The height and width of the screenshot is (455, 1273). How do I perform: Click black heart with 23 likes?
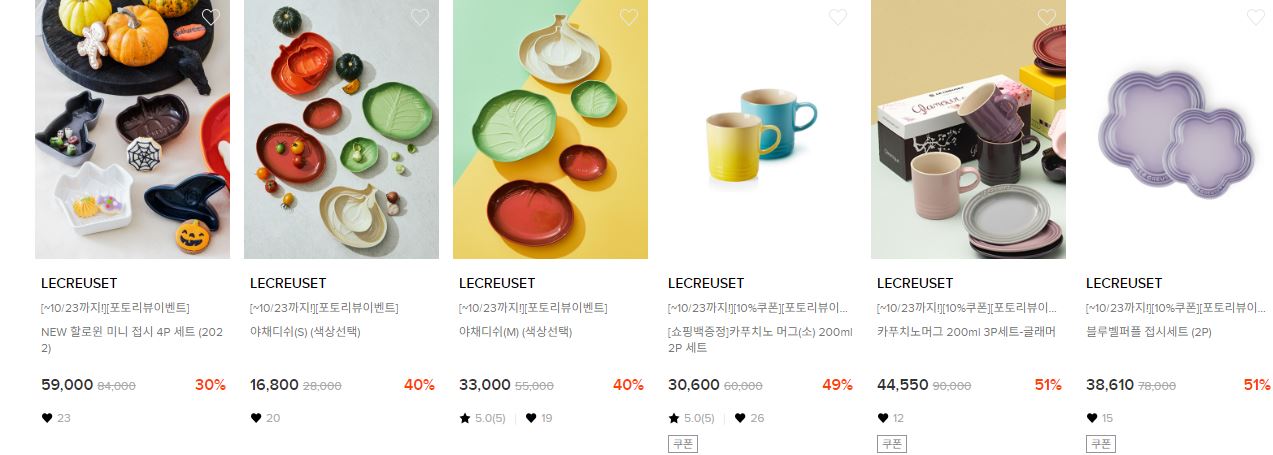coord(47,418)
